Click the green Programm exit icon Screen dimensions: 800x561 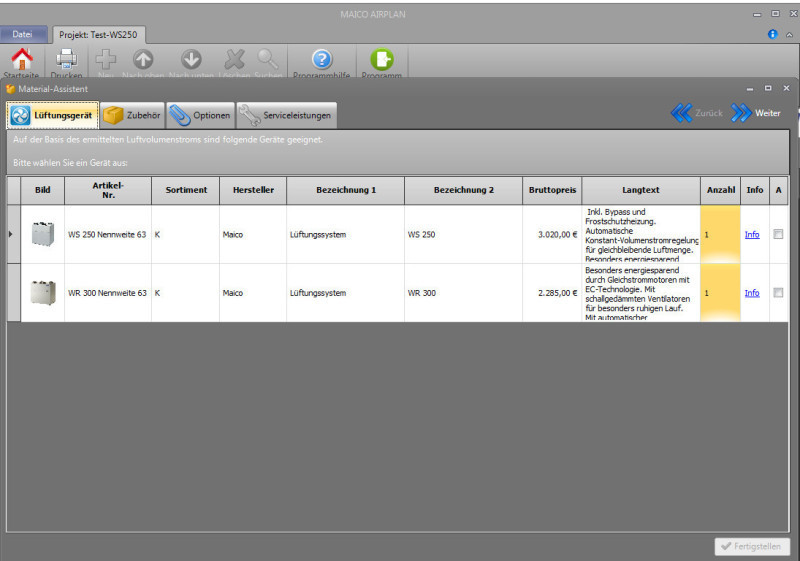382,60
